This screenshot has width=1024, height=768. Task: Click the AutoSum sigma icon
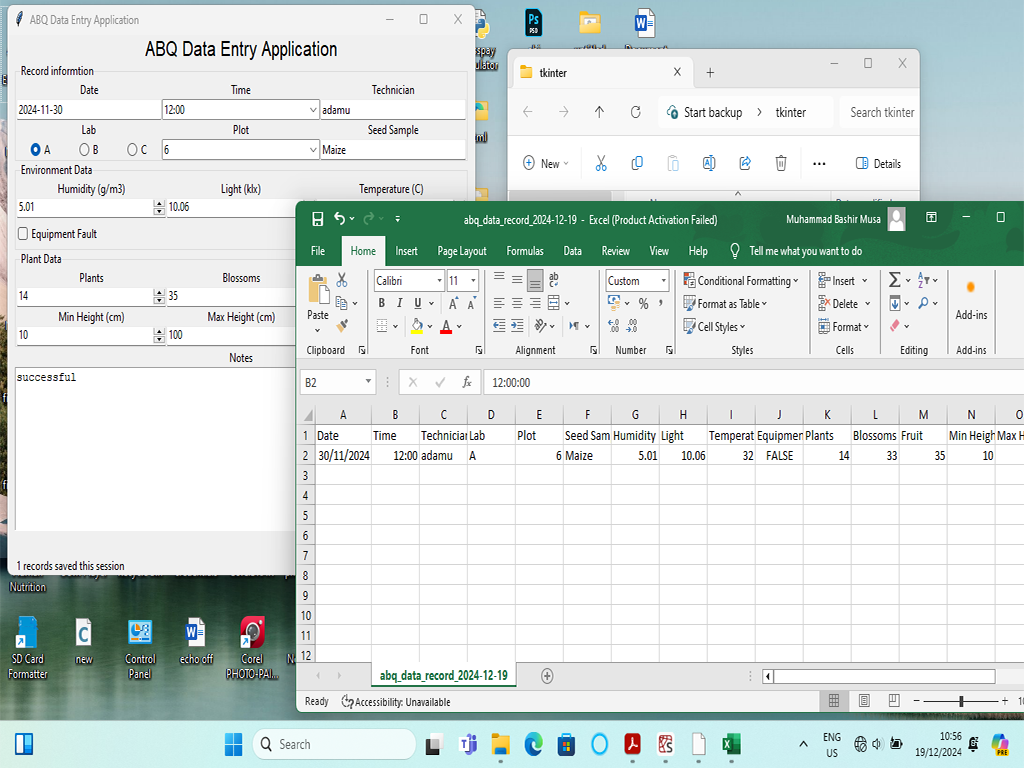(x=895, y=281)
